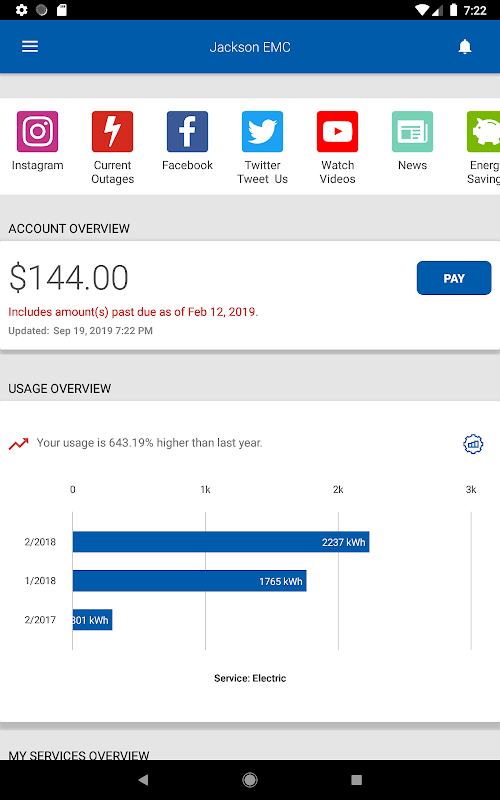Image resolution: width=500 pixels, height=800 pixels.
Task: Select the Energy Savings piggy bank icon
Action: [483, 132]
